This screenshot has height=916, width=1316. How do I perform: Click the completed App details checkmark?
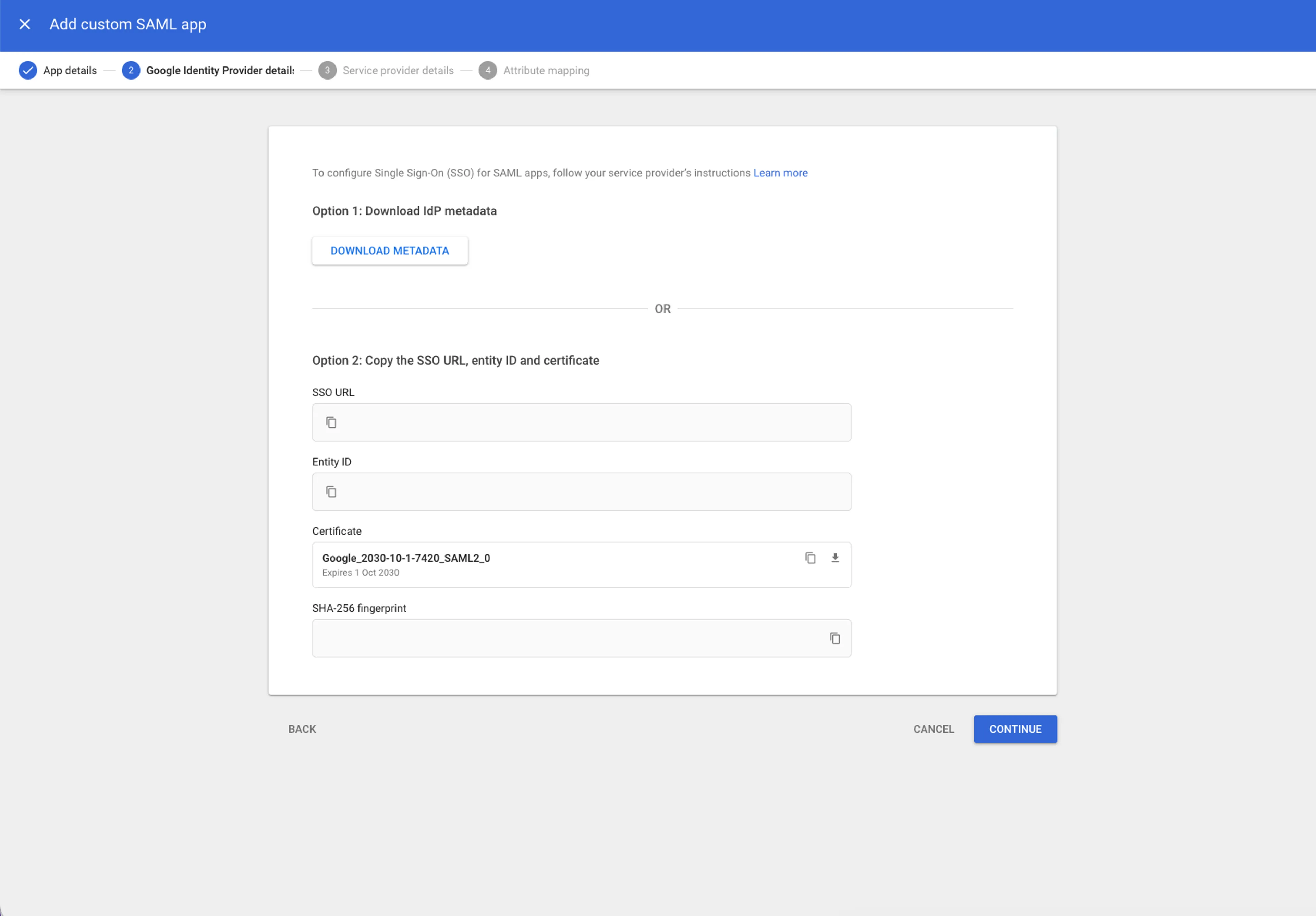tap(27, 70)
